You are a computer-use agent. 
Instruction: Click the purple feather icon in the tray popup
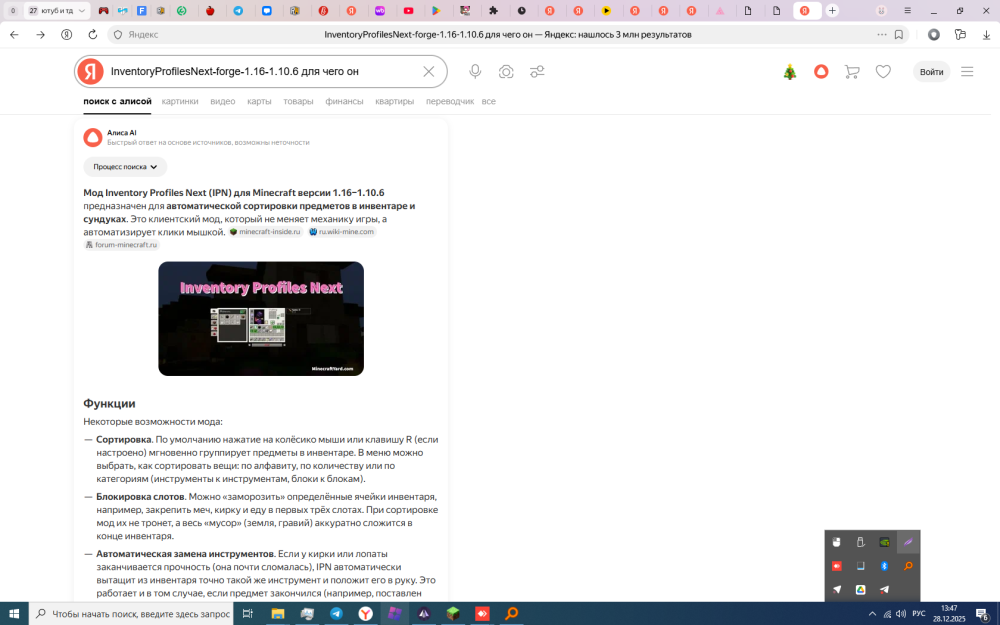(x=908, y=542)
